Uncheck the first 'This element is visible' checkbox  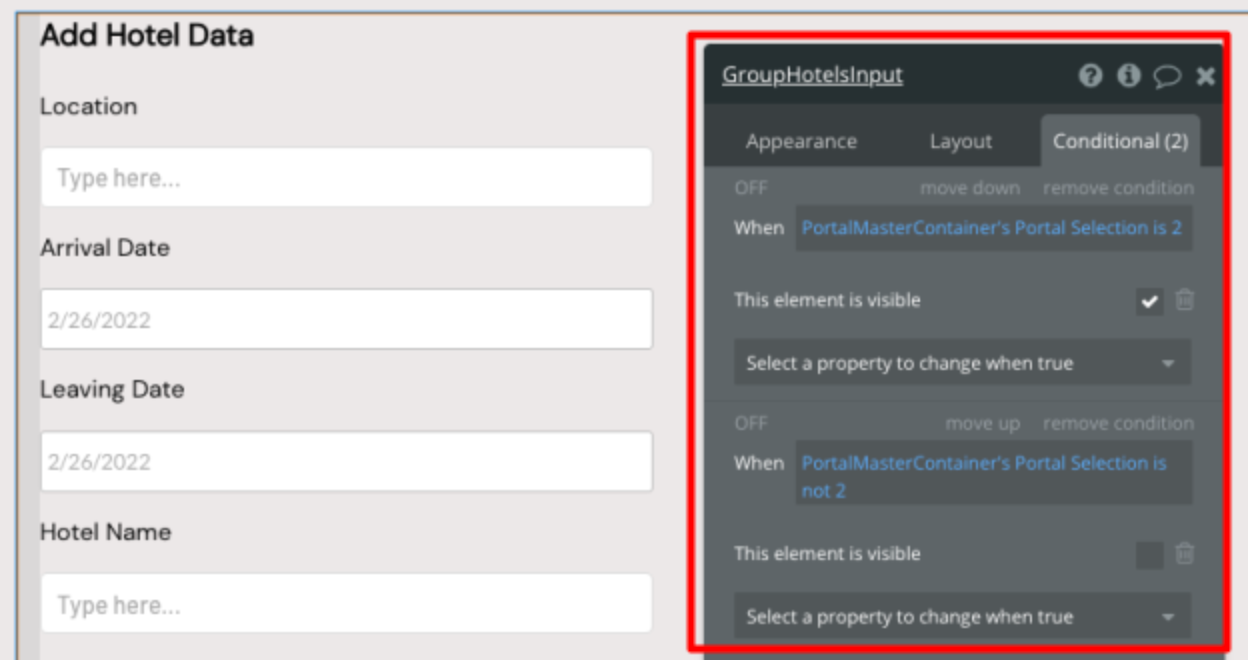click(x=1150, y=301)
